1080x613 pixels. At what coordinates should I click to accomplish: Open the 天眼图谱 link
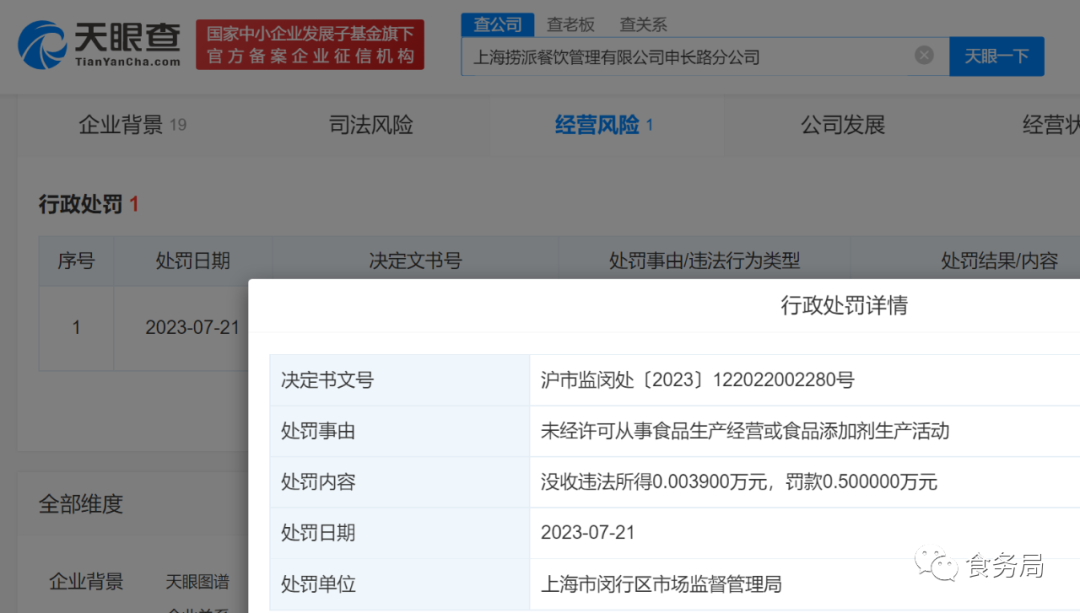pyautogui.click(x=197, y=581)
